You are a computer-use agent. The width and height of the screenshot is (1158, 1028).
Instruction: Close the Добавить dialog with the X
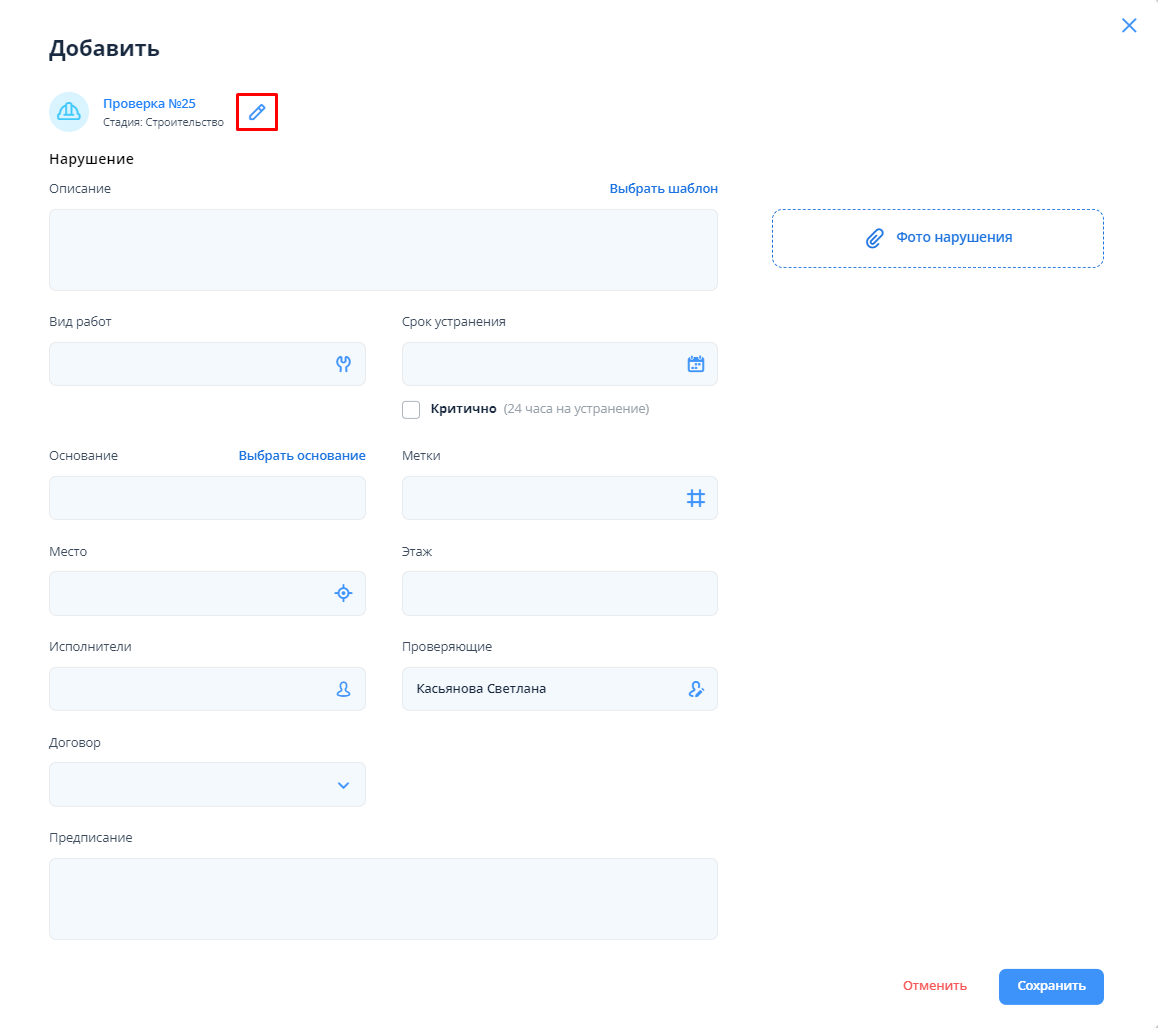(1129, 26)
